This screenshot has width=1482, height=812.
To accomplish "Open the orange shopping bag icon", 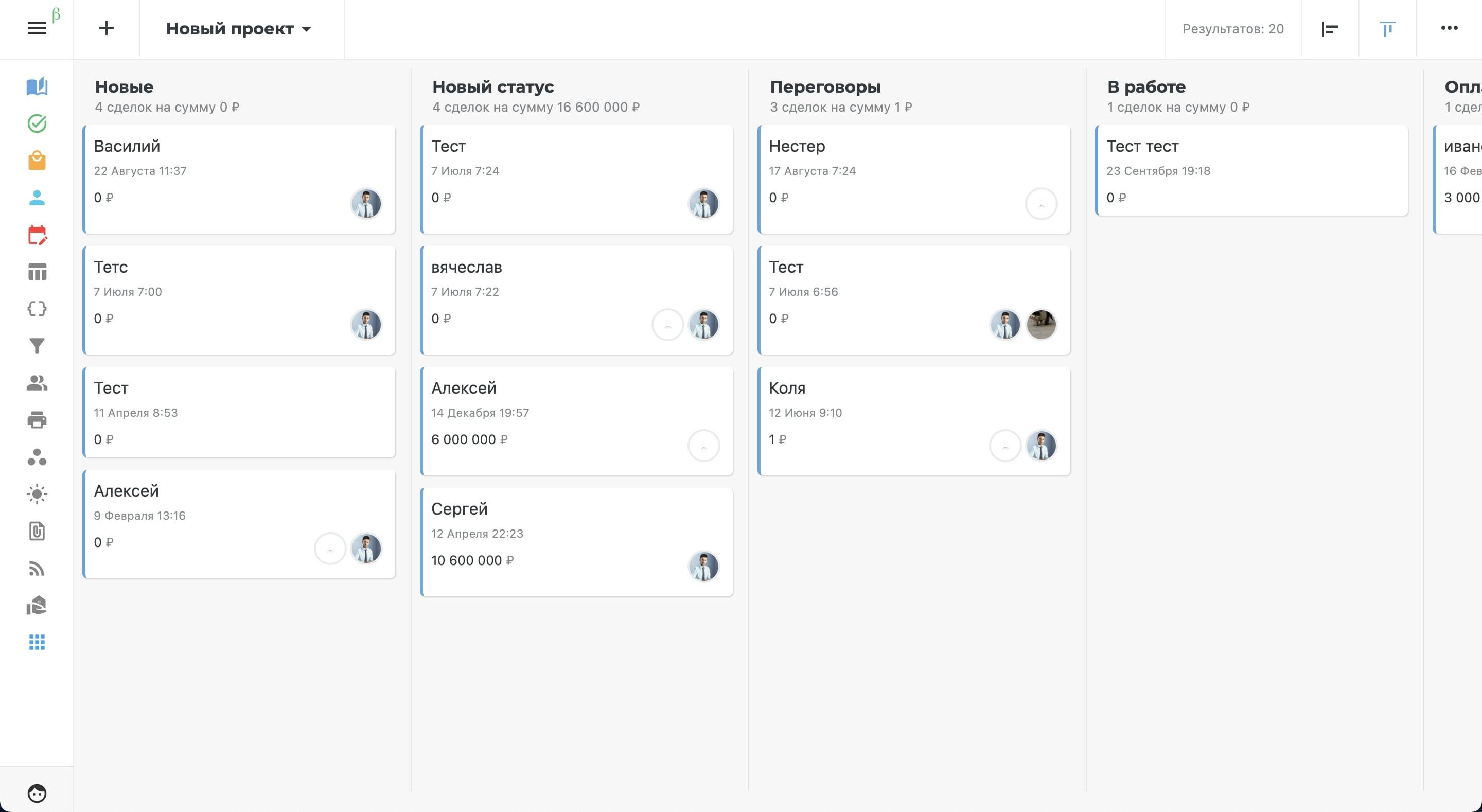I will 37,161.
